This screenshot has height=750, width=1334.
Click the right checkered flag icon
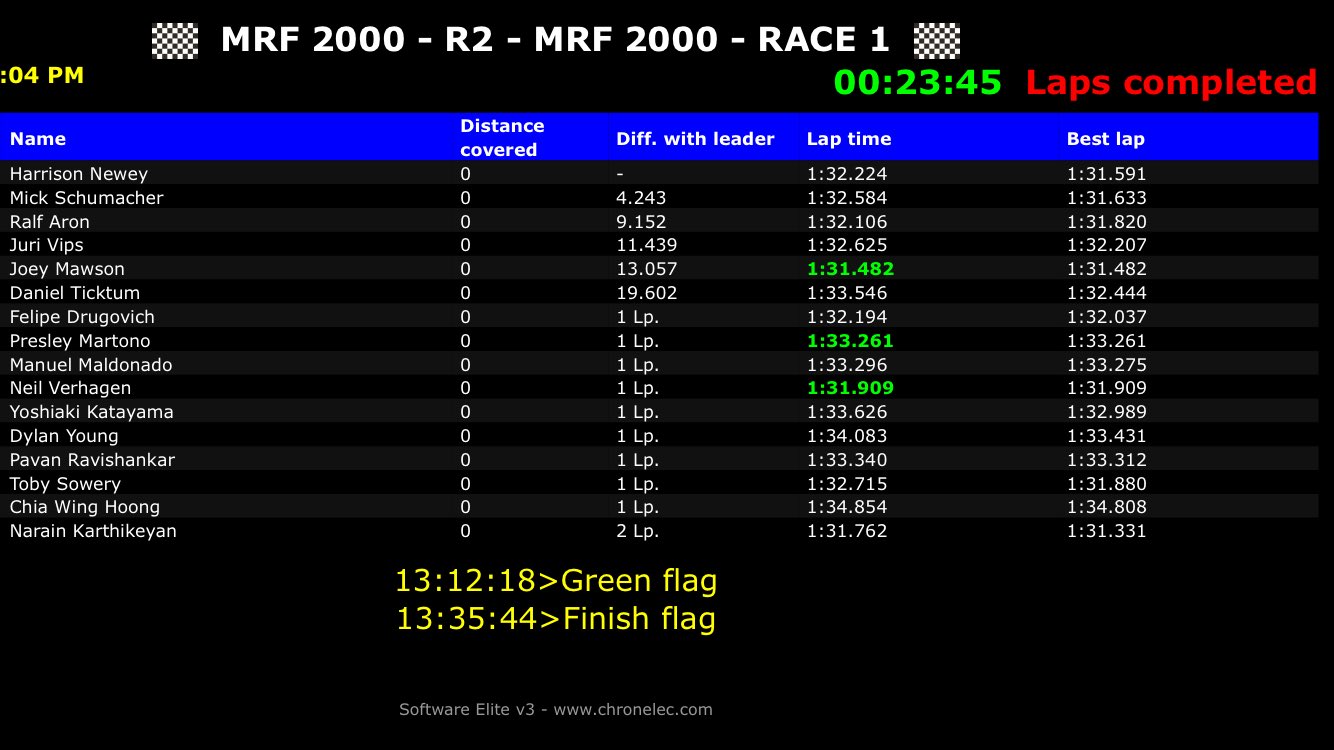click(x=937, y=41)
